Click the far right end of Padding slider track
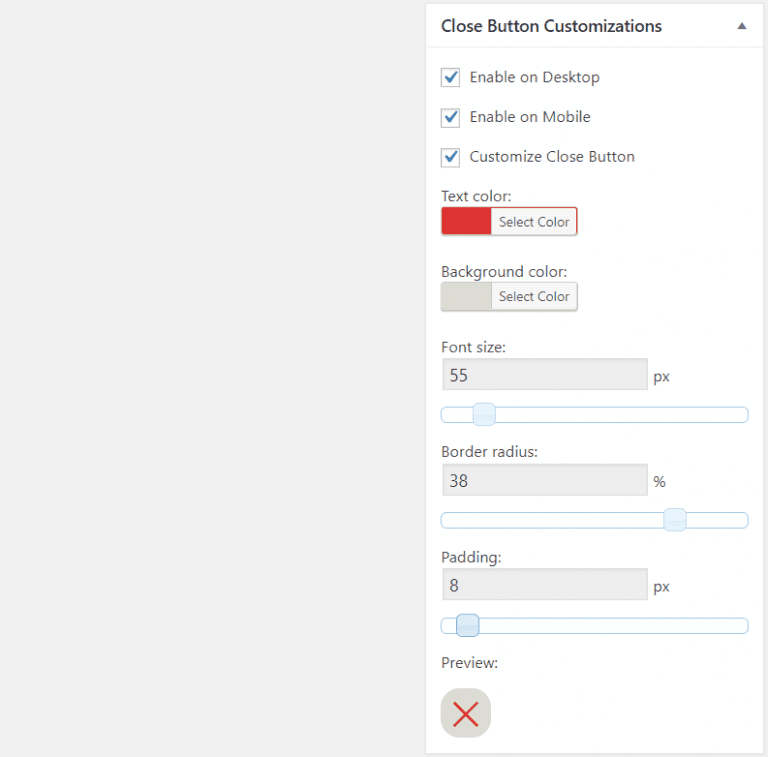The height and width of the screenshot is (757, 768). click(x=743, y=626)
